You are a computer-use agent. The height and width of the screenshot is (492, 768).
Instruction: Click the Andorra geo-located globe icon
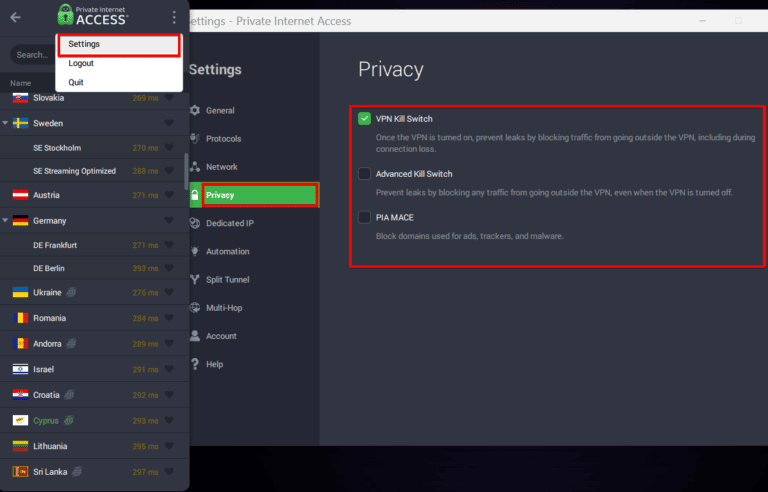click(71, 344)
